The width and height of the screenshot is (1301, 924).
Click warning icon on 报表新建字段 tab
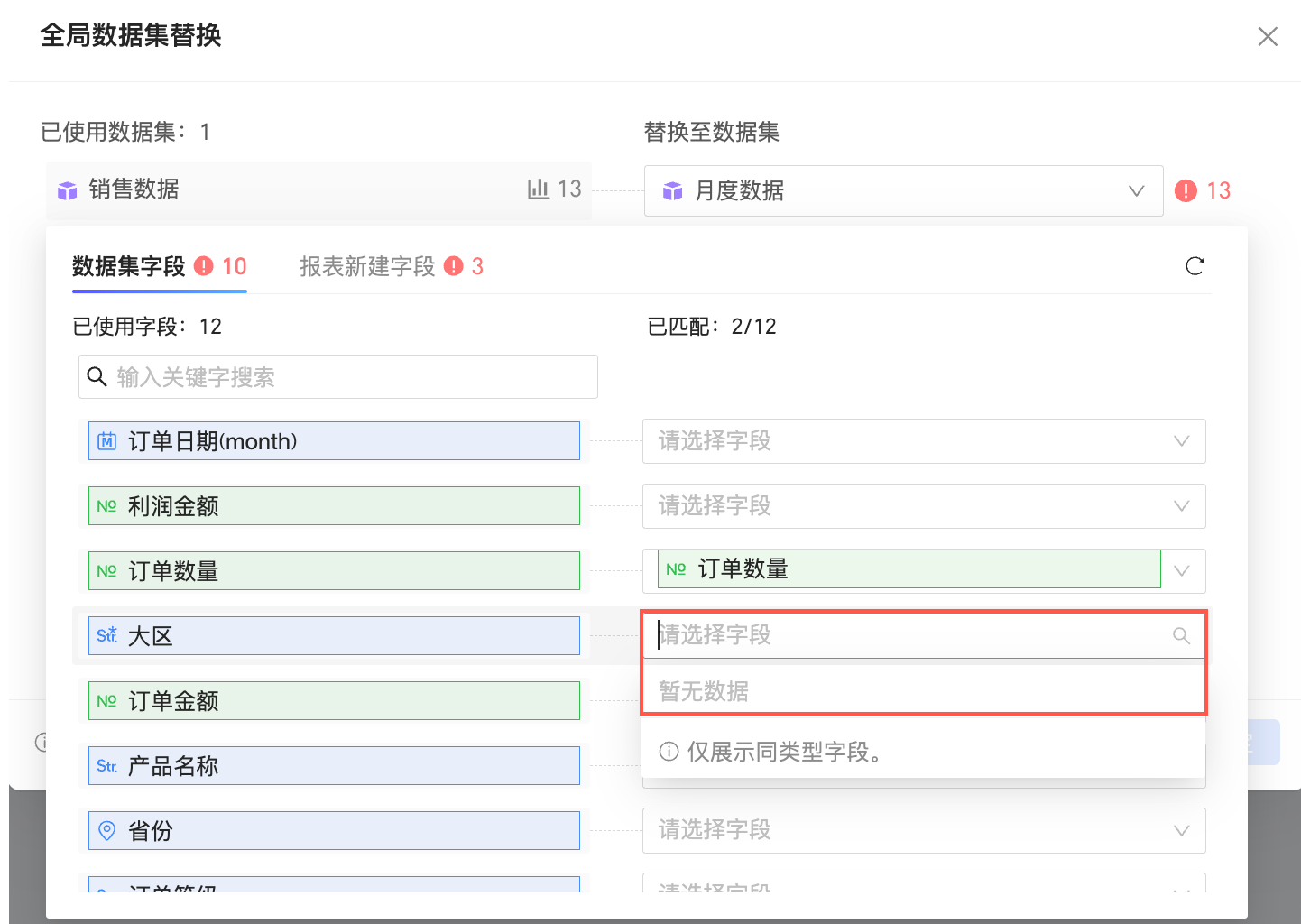(454, 266)
